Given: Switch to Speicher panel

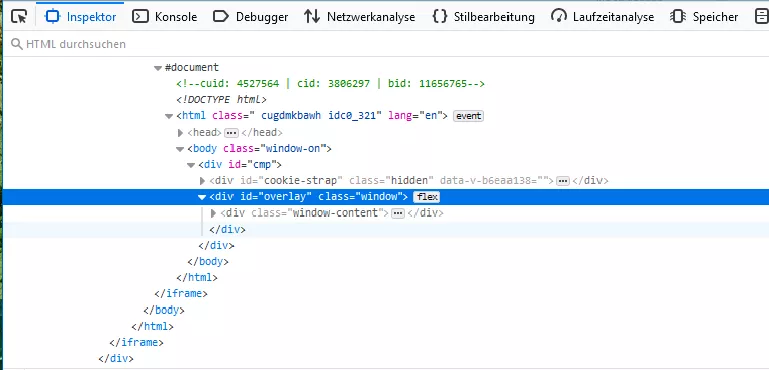Looking at the screenshot, I should [704, 17].
